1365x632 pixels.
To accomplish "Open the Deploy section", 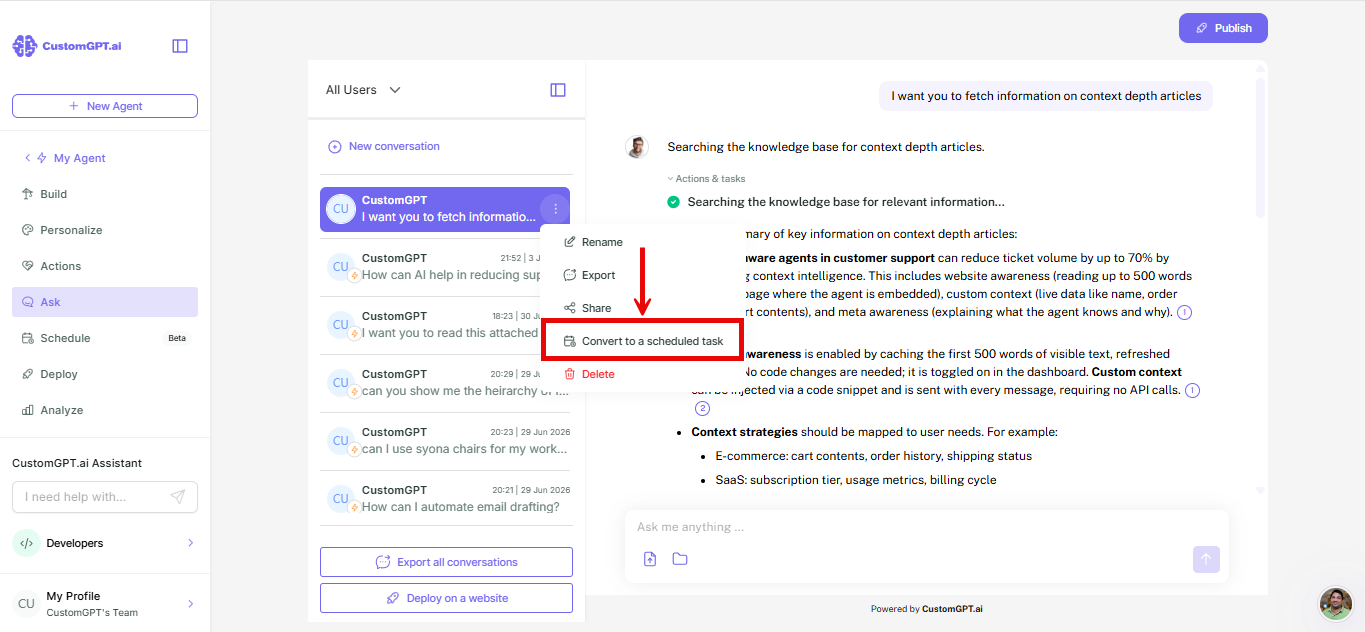I will 105,374.
